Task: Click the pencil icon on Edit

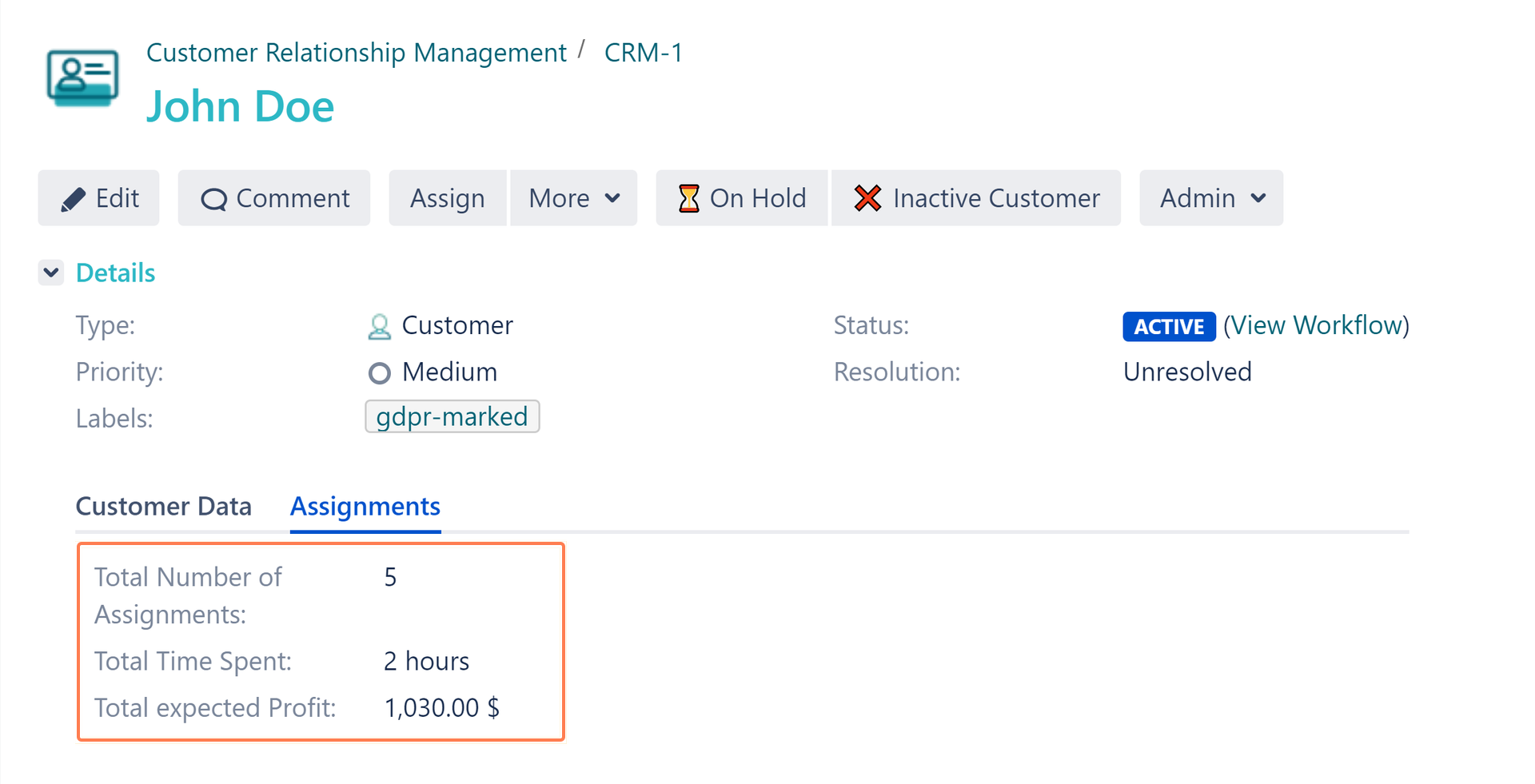Action: tap(73, 199)
